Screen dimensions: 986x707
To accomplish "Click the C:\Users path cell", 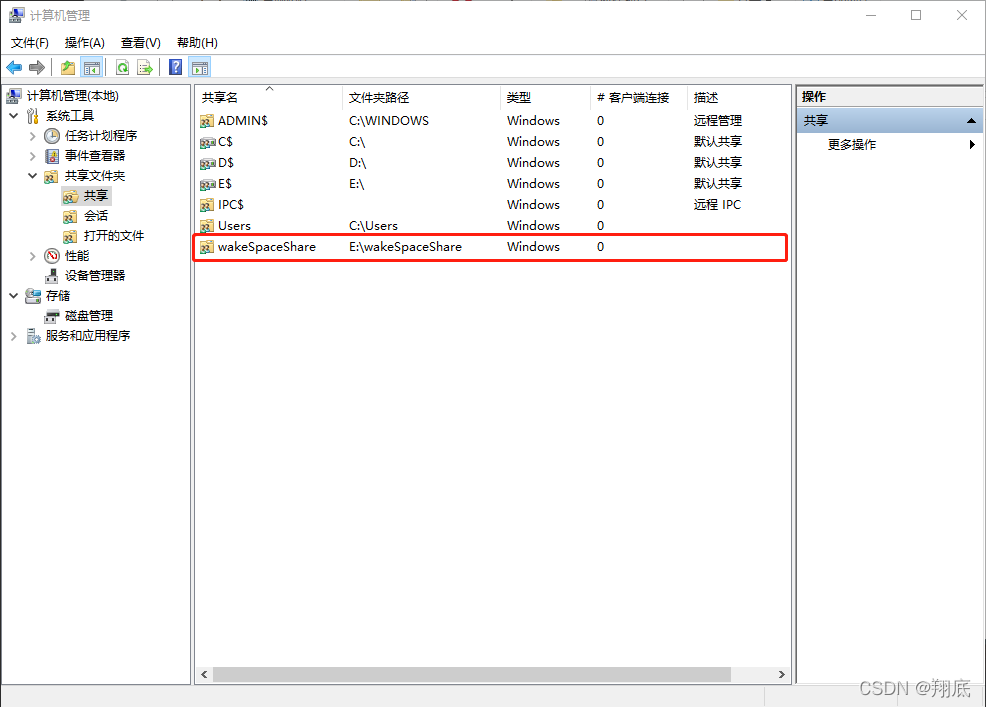I will pyautogui.click(x=373, y=226).
